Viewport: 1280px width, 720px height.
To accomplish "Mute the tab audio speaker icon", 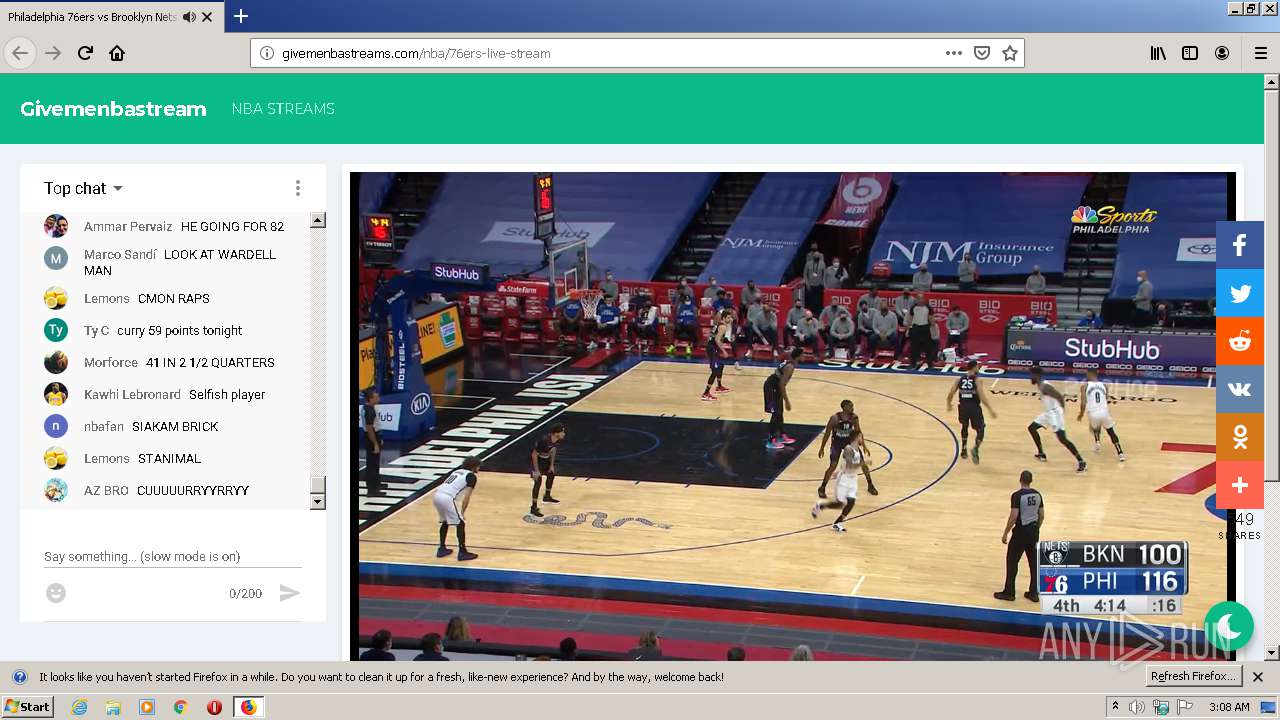I will [x=189, y=17].
